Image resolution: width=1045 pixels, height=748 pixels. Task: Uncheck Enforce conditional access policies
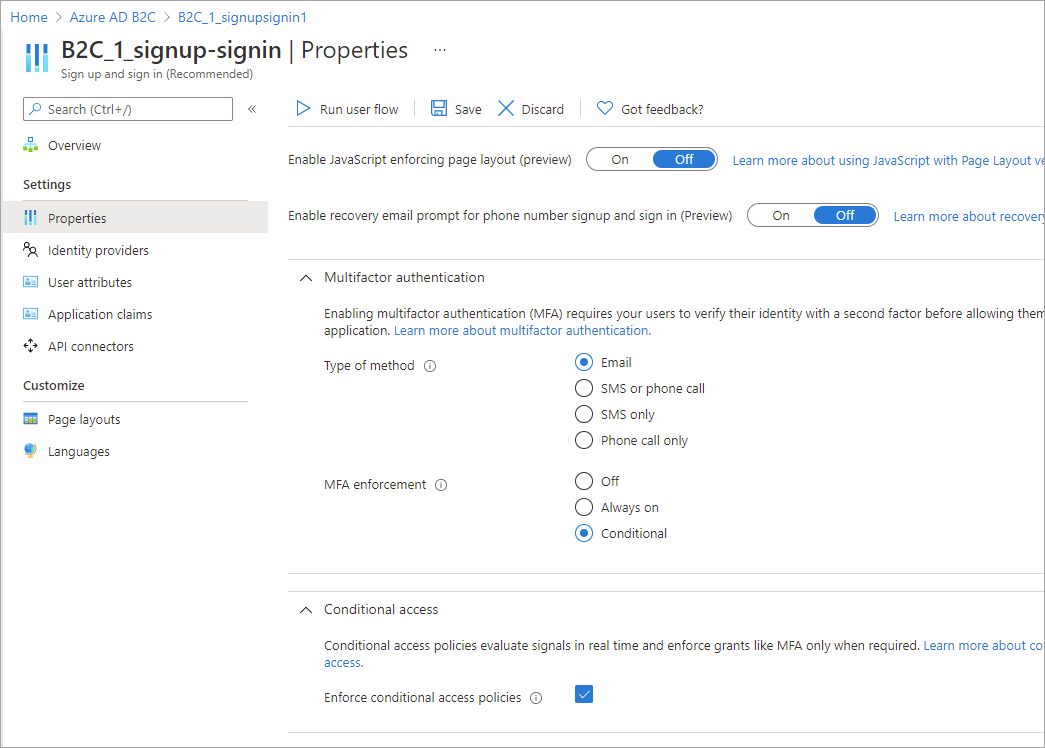pyautogui.click(x=584, y=693)
